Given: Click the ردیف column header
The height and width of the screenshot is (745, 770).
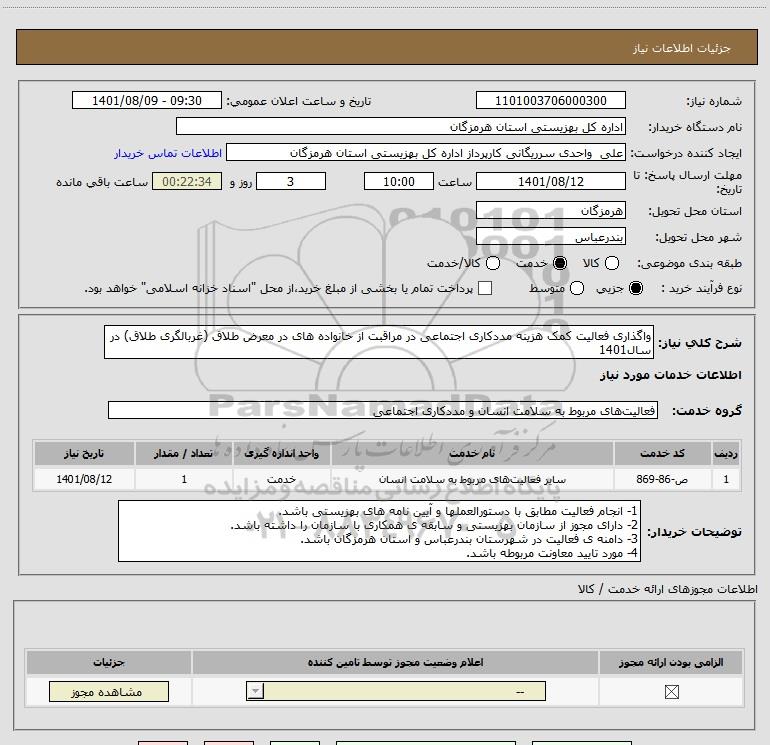Looking at the screenshot, I should pyautogui.click(x=726, y=453).
